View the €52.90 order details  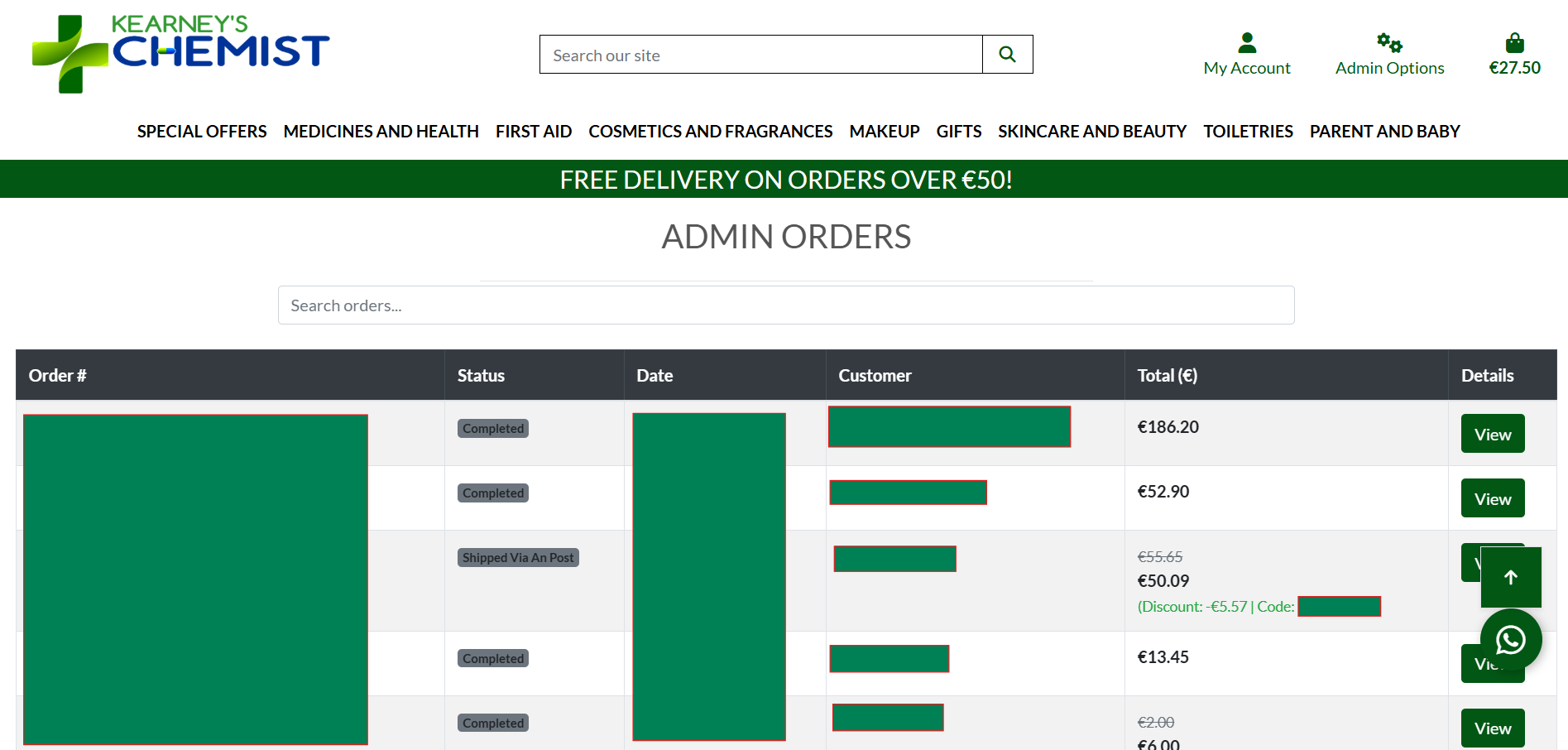pos(1492,498)
